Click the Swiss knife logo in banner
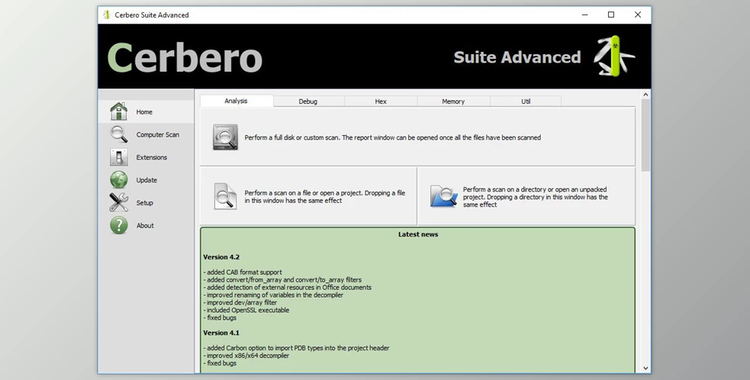The image size is (750, 380). (x=614, y=56)
